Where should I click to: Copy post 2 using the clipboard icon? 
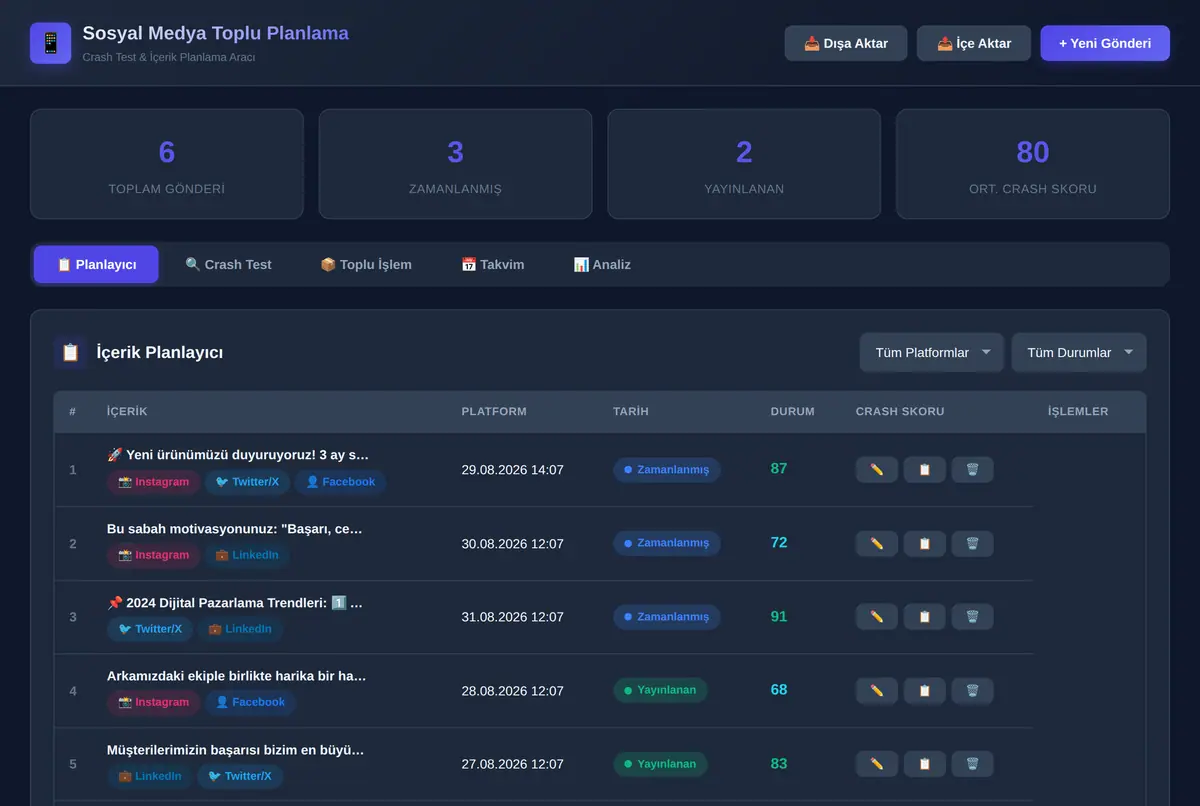point(925,543)
